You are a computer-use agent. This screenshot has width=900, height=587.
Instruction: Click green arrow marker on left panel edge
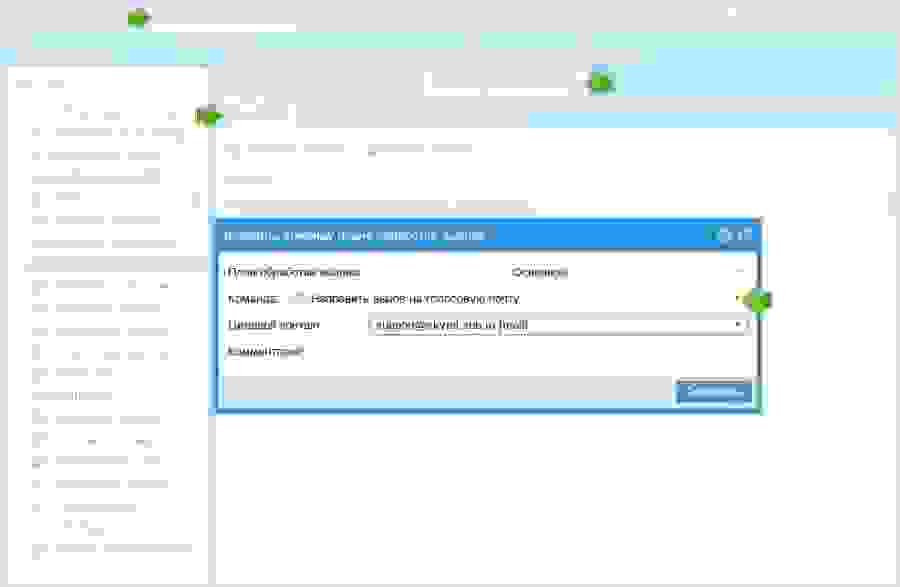pyautogui.click(x=208, y=117)
